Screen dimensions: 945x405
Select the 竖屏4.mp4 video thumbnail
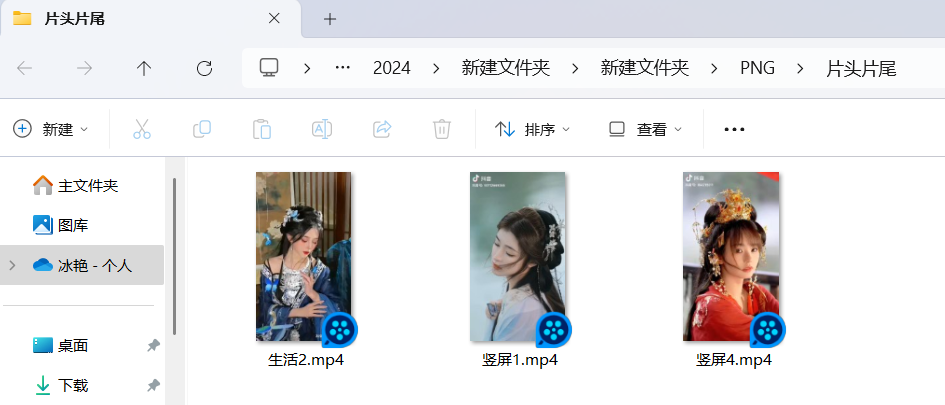pyautogui.click(x=731, y=257)
